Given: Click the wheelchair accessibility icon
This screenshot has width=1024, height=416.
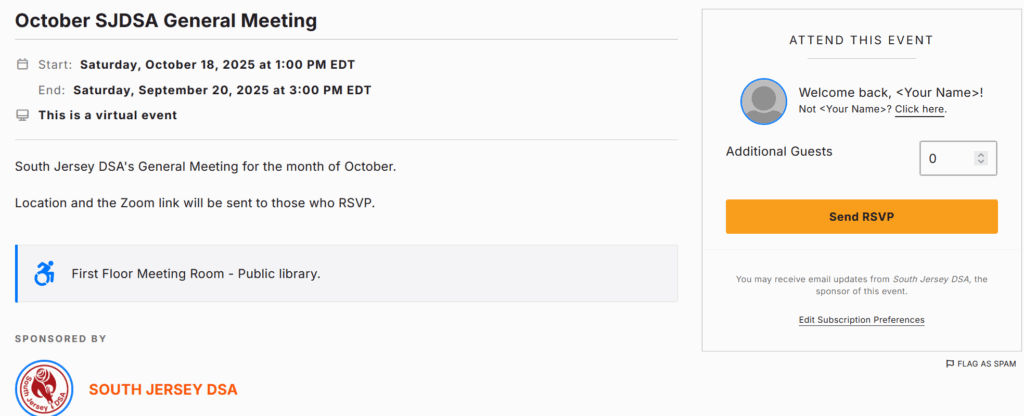Looking at the screenshot, I should tap(45, 273).
